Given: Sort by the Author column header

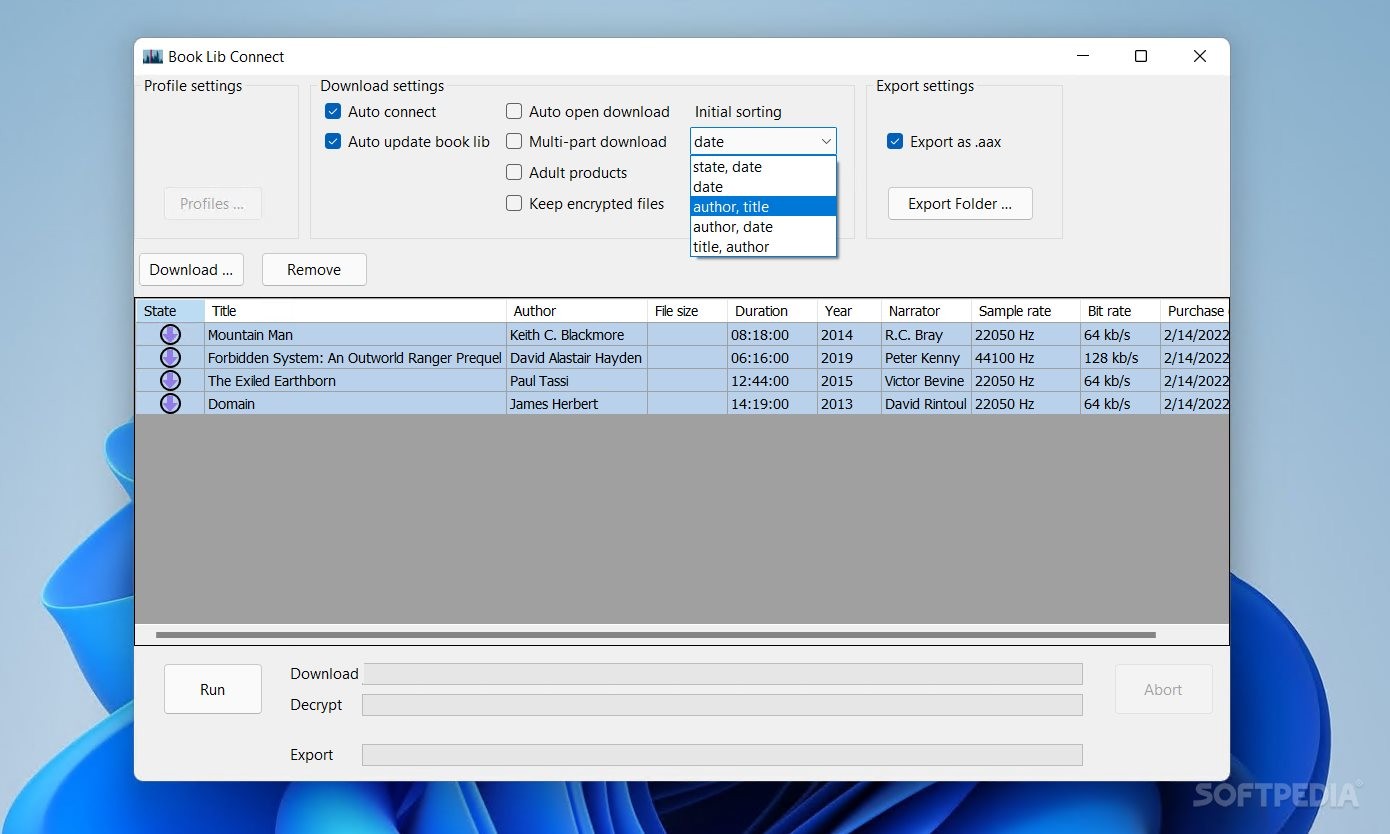Looking at the screenshot, I should 577,311.
